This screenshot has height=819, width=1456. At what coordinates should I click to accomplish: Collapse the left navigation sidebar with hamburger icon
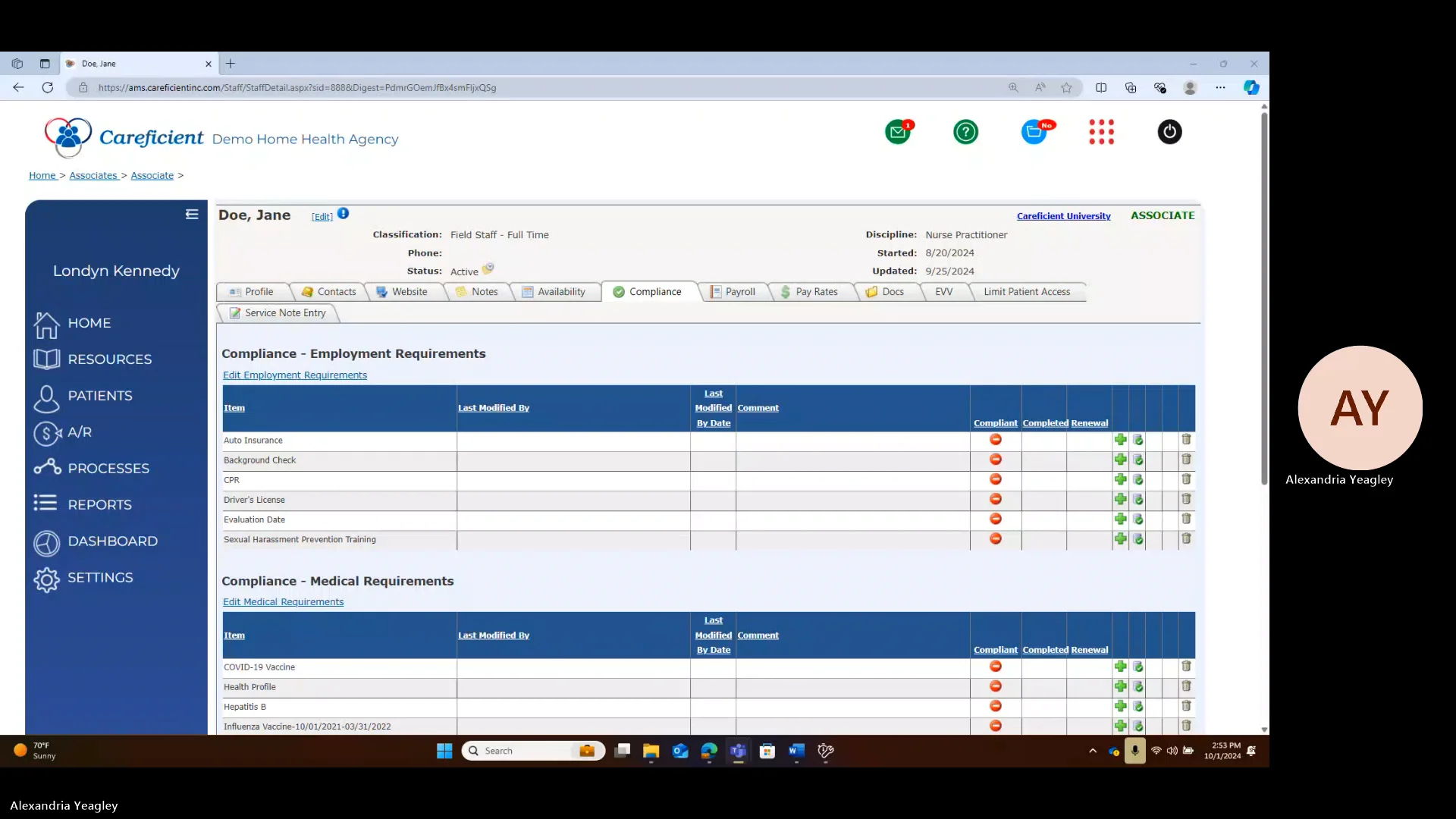click(x=191, y=214)
